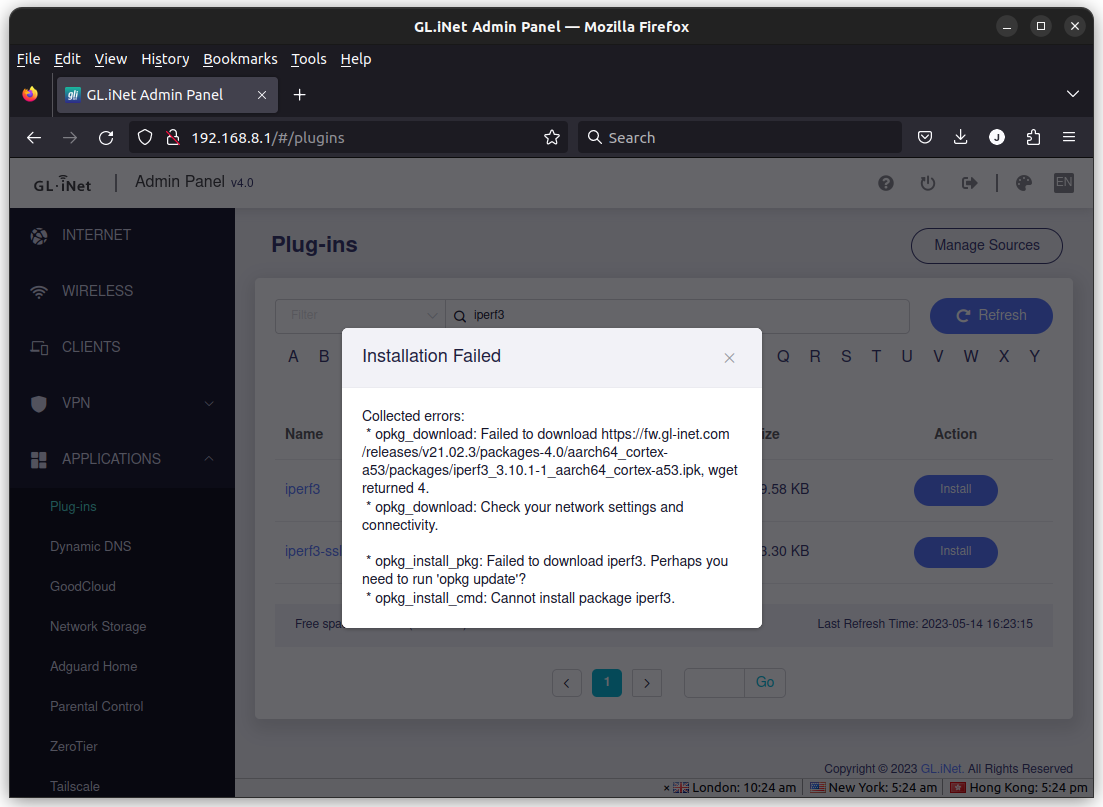1103x807 pixels.
Task: Click the plug-in search field containing iperf3
Action: (677, 315)
